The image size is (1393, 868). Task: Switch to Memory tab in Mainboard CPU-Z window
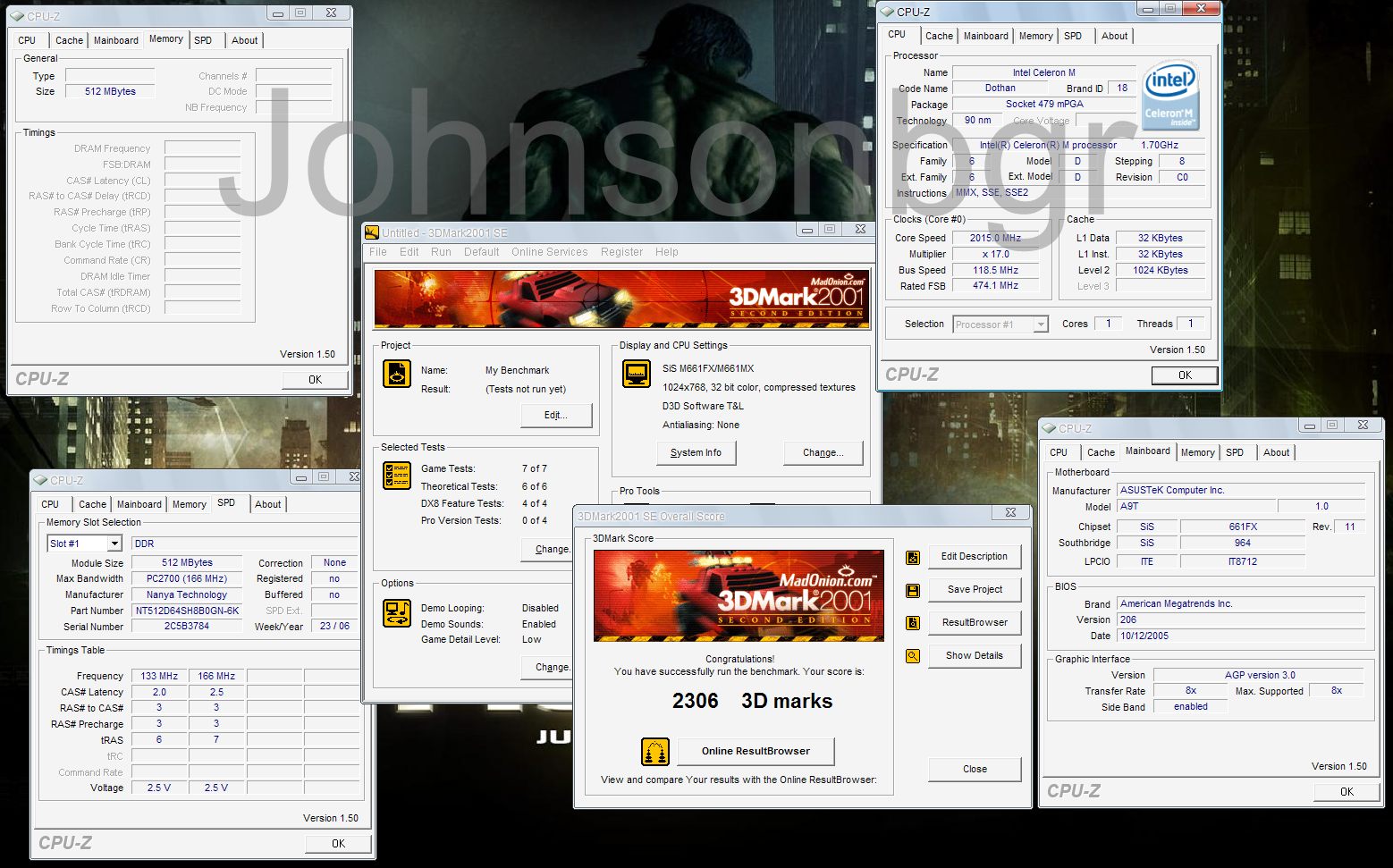[1198, 452]
